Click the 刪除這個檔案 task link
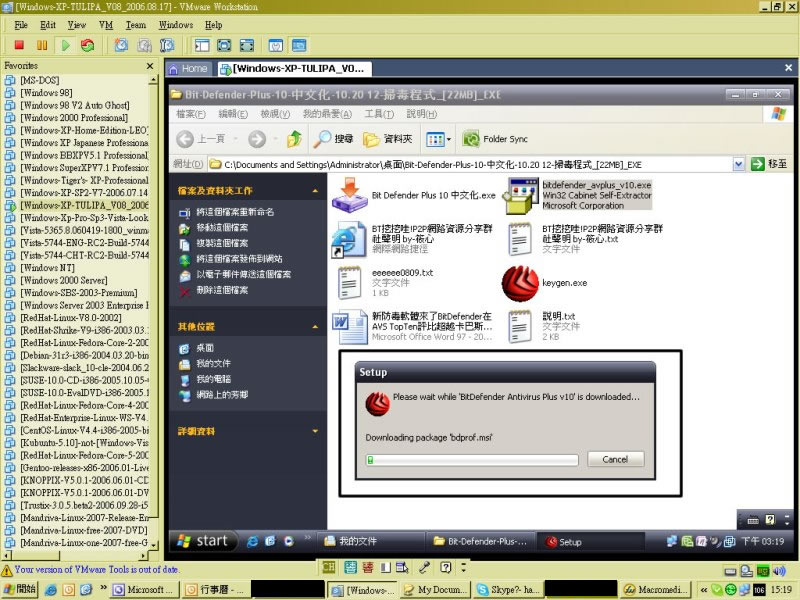The image size is (800, 600). coord(222,290)
